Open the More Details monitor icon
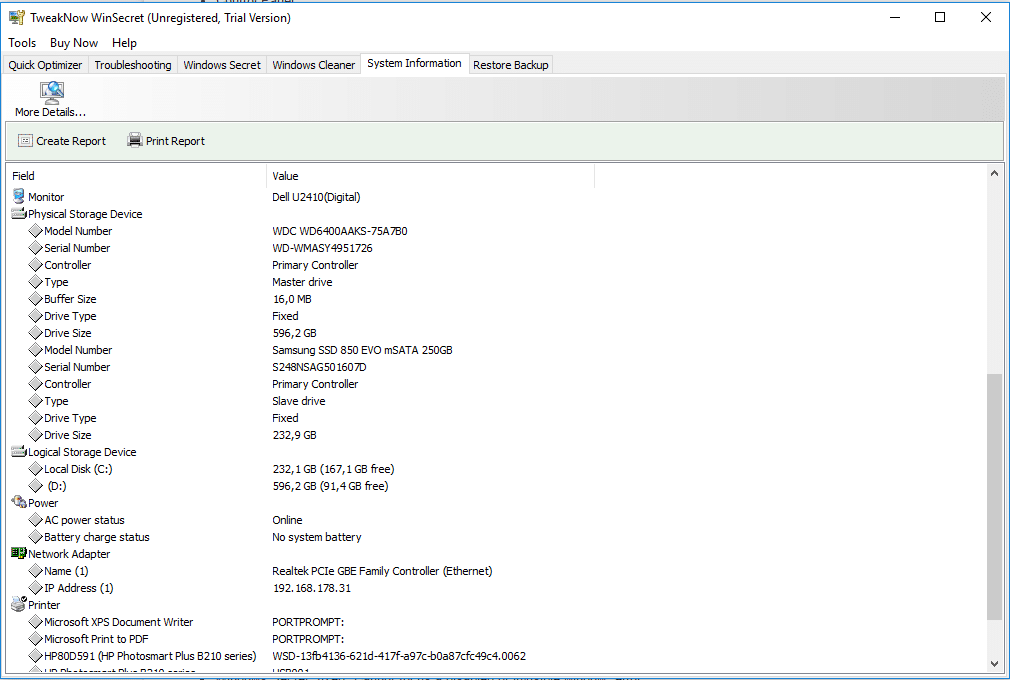 pyautogui.click(x=52, y=93)
